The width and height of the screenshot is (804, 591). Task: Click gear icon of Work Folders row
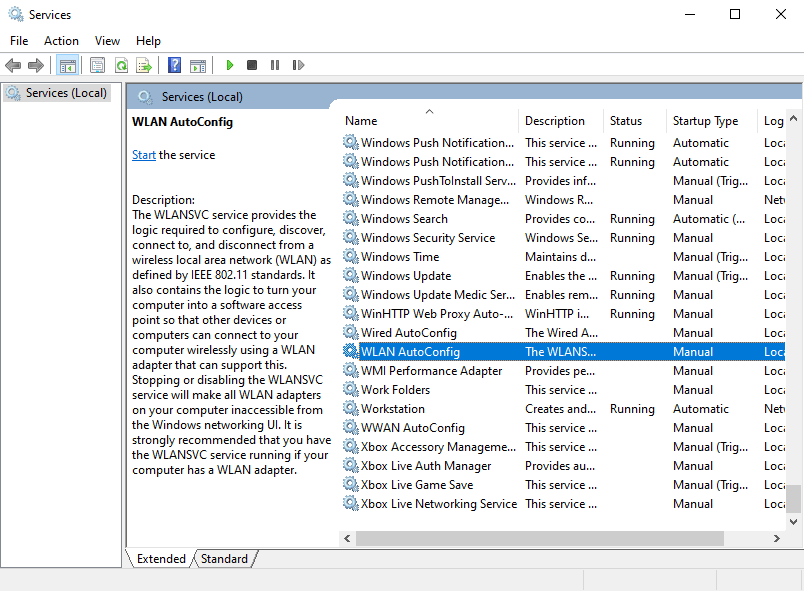click(x=351, y=389)
